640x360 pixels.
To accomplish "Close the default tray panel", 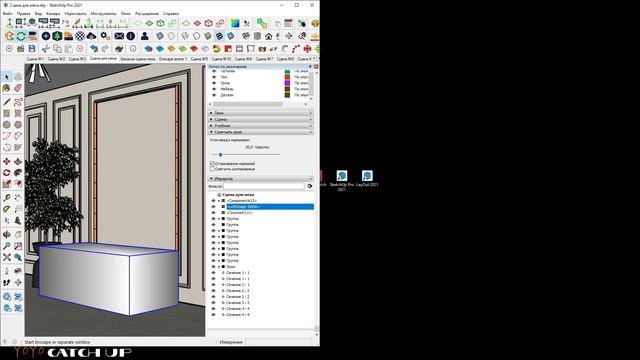I will point(316,66).
